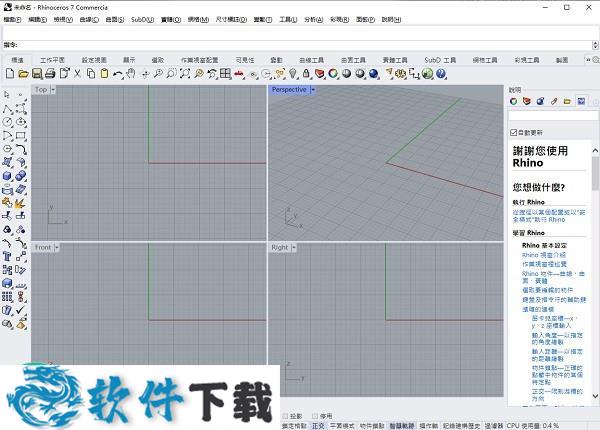Viewport: 600px width, 430px height.
Task: Open the command history dropdown arrow
Action: 595,45
